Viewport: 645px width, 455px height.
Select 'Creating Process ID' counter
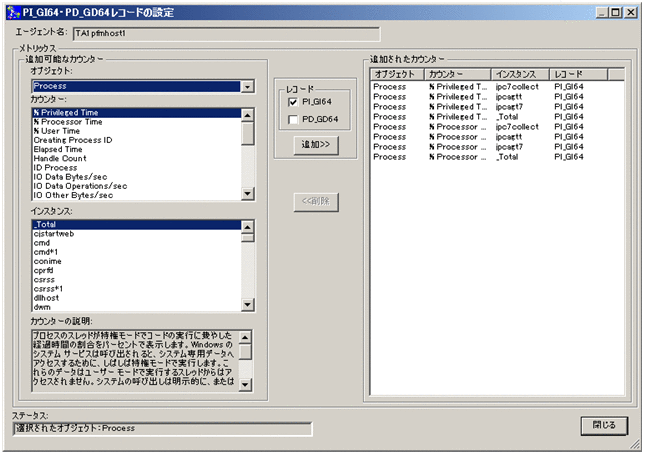point(137,140)
